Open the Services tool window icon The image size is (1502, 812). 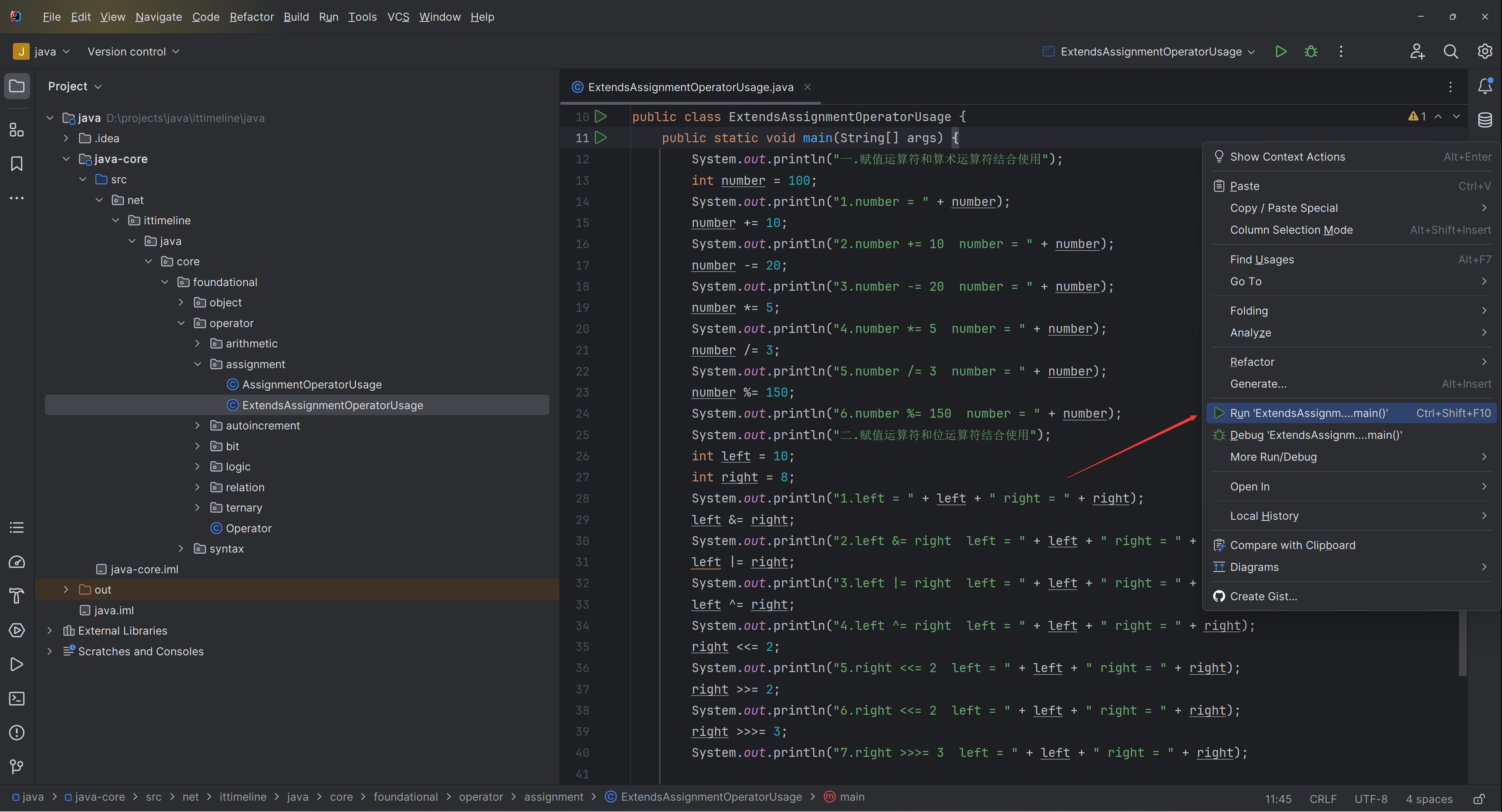[x=17, y=630]
